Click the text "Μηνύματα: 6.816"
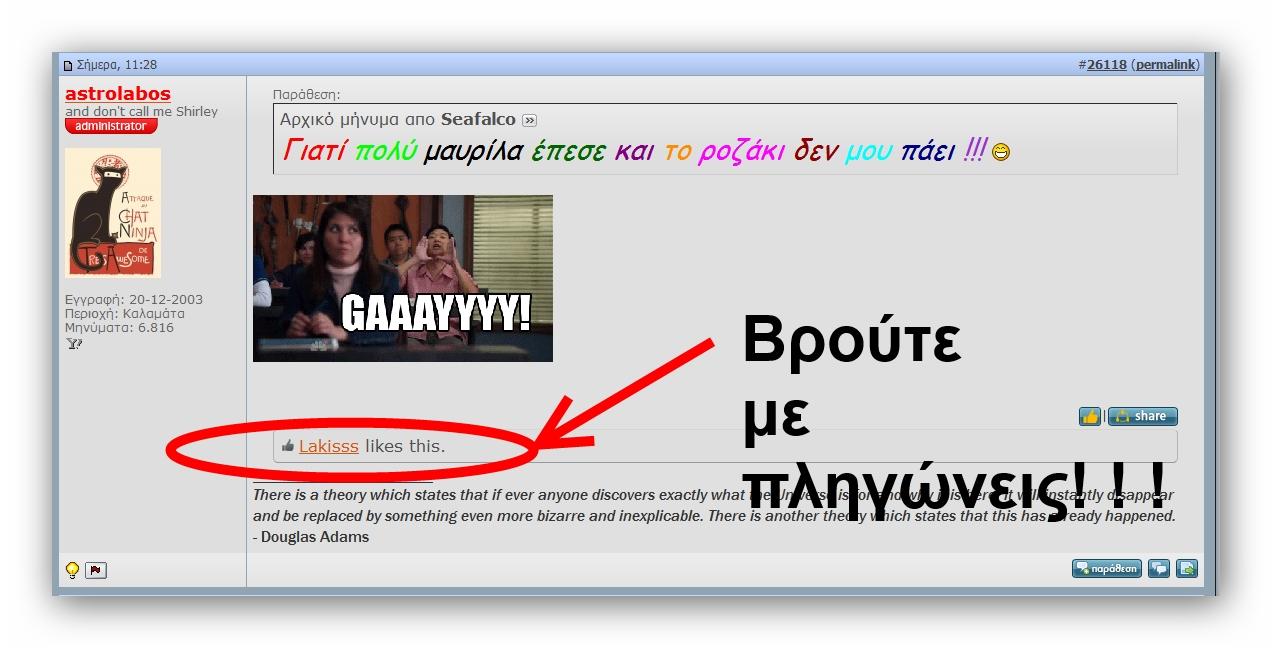The width and height of the screenshot is (1272, 648). pos(119,327)
